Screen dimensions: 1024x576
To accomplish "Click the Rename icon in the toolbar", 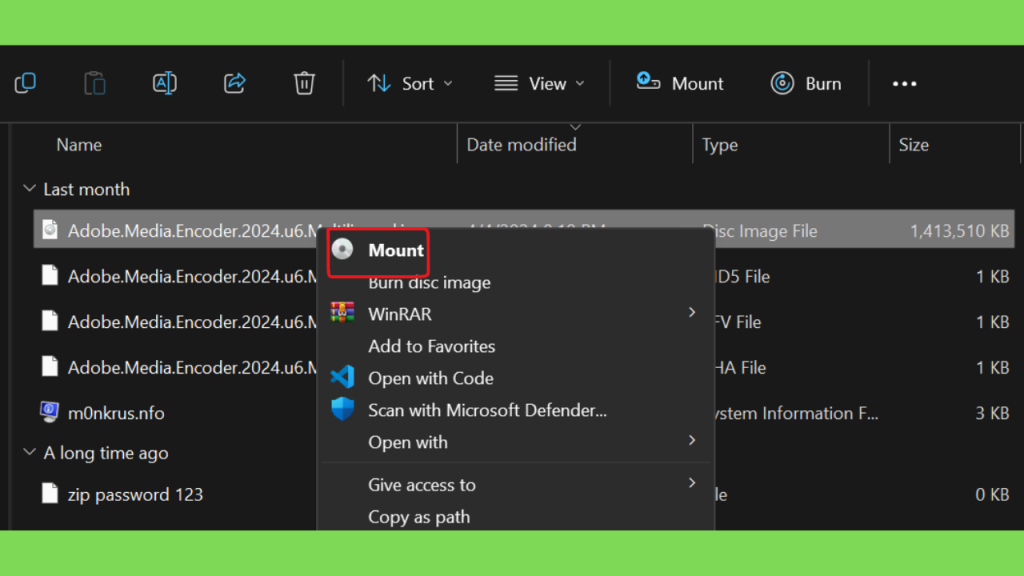I will tap(165, 83).
